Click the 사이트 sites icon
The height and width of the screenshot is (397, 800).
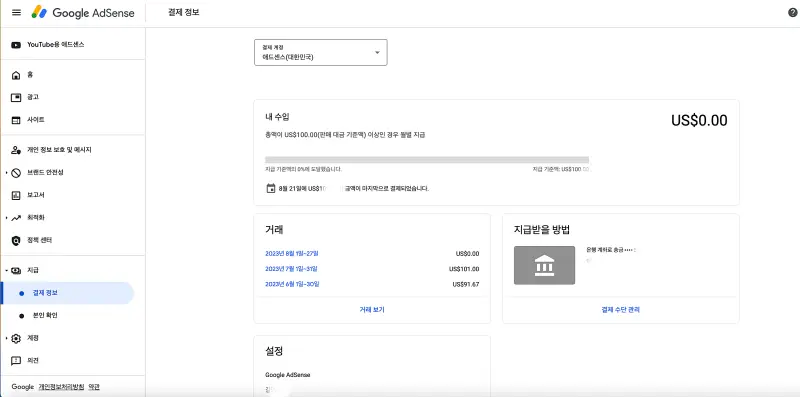16,120
